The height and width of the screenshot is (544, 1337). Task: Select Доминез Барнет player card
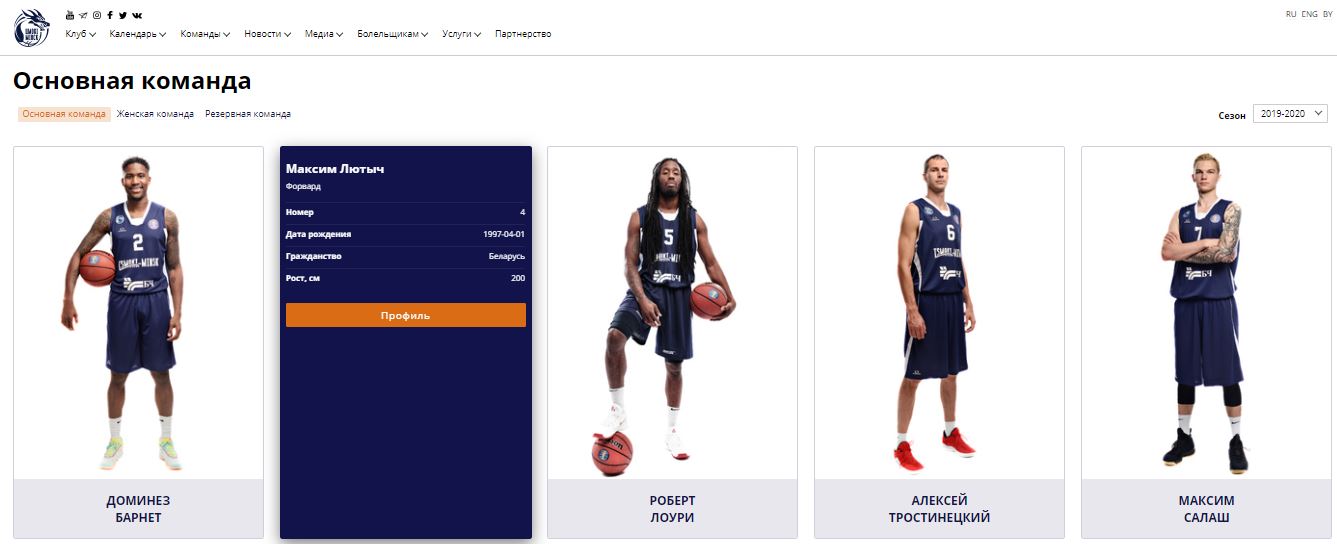tap(138, 342)
